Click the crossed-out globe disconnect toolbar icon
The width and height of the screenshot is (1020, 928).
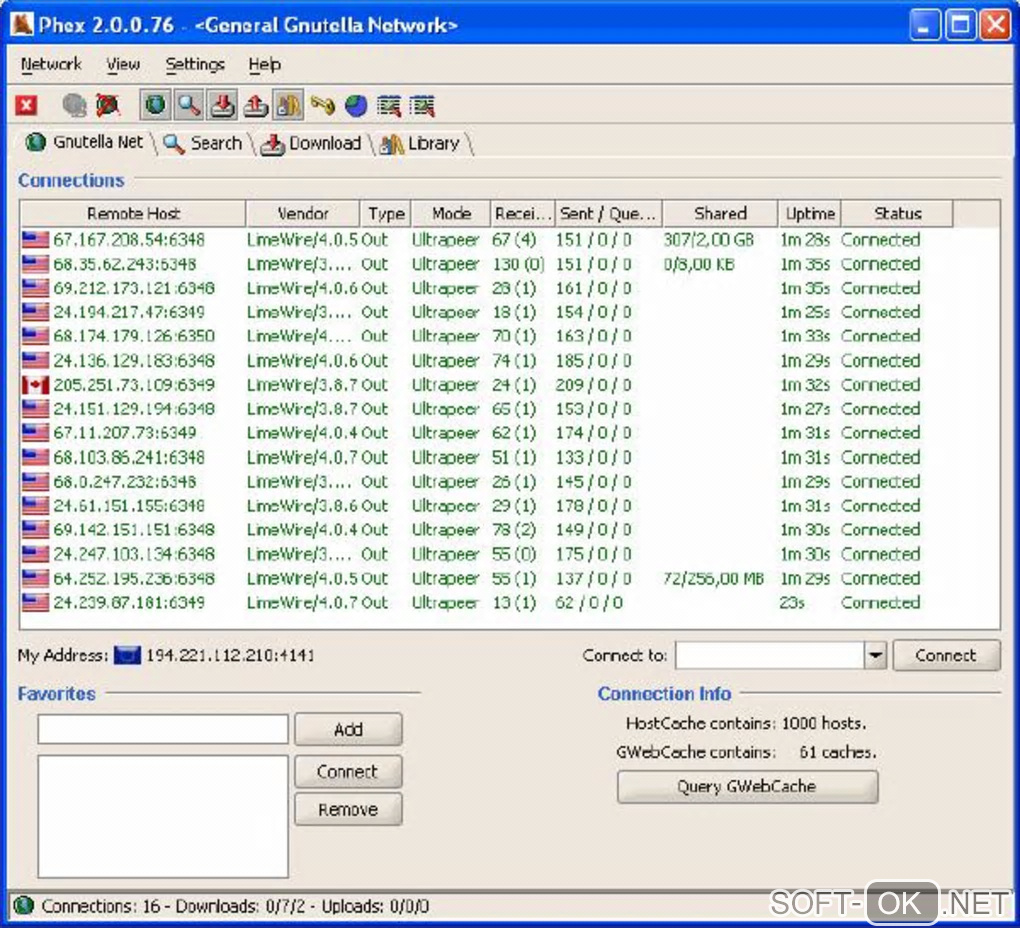[107, 105]
